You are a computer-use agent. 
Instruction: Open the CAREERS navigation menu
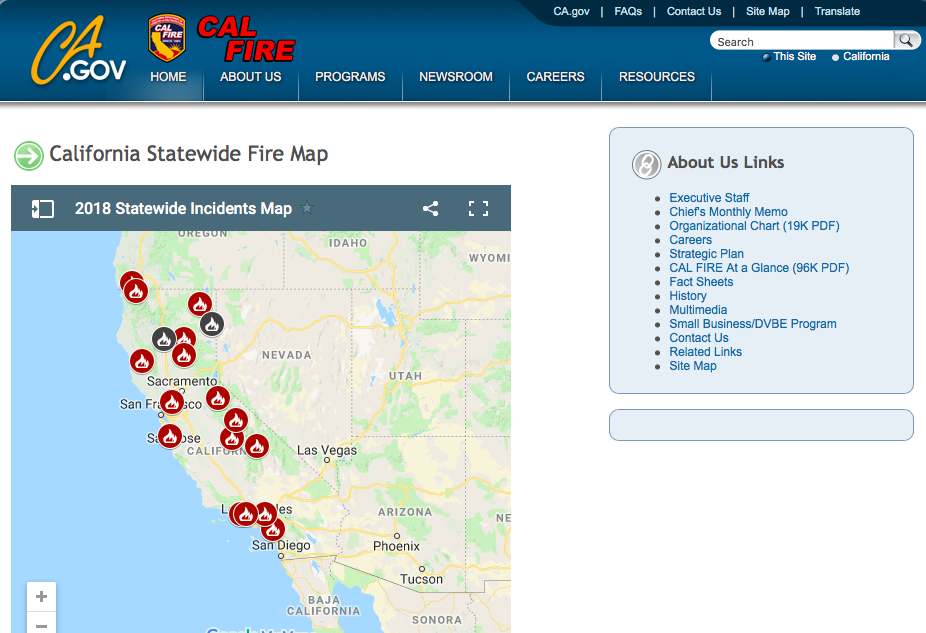556,77
